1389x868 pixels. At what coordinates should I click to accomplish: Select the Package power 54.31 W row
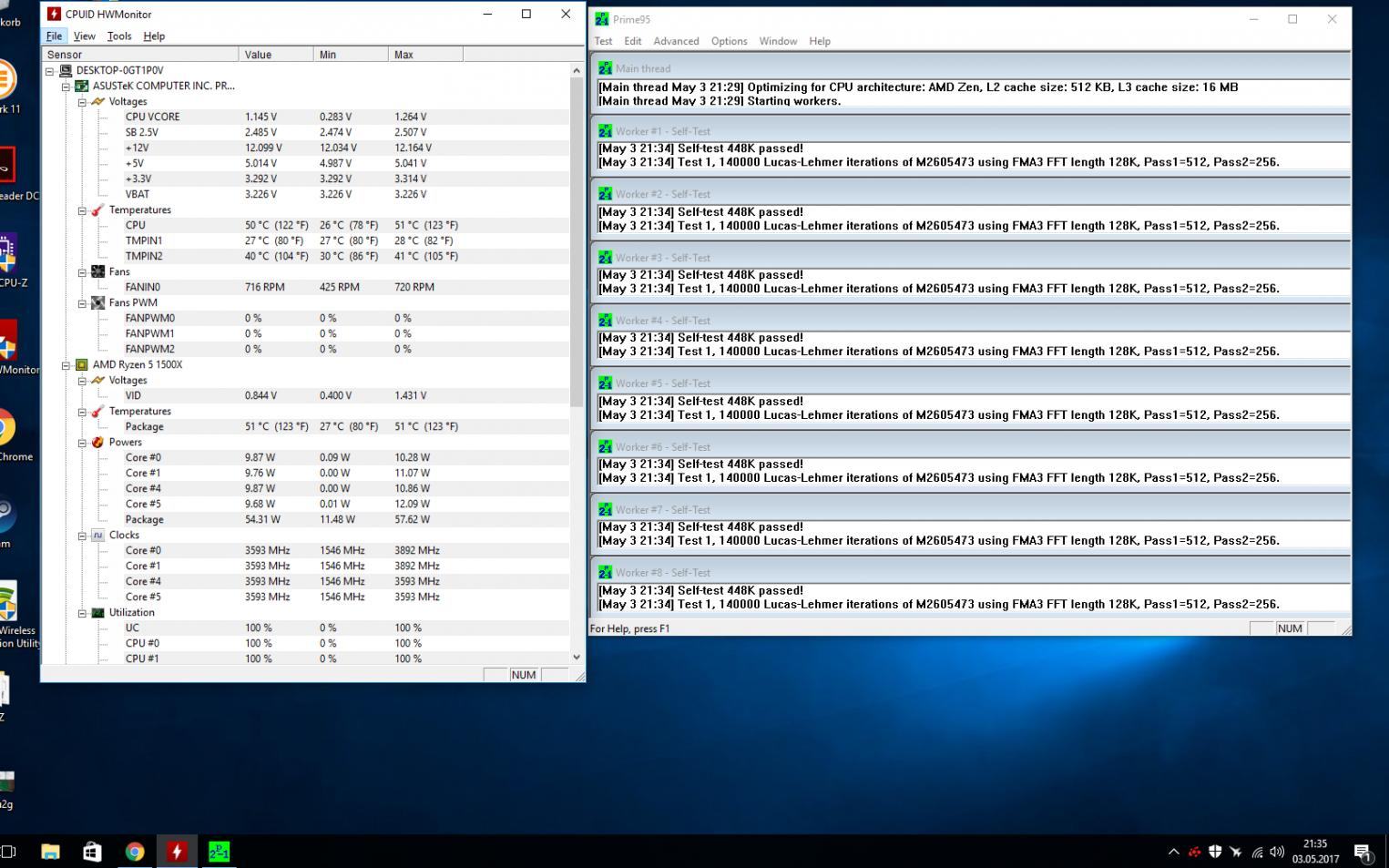pos(305,519)
